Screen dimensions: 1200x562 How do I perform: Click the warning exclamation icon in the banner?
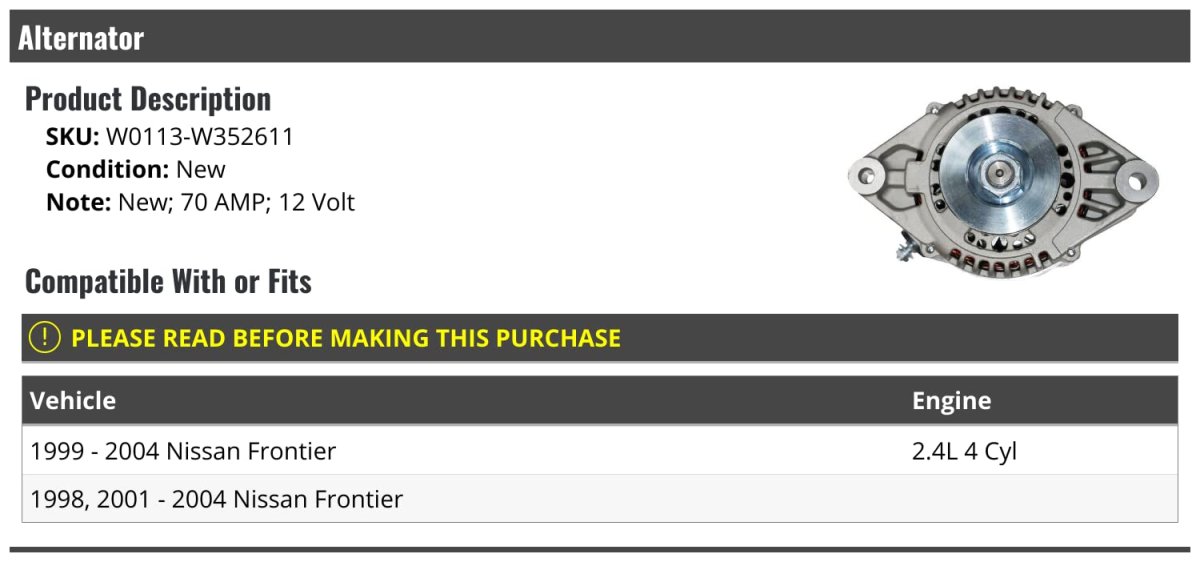point(45,338)
